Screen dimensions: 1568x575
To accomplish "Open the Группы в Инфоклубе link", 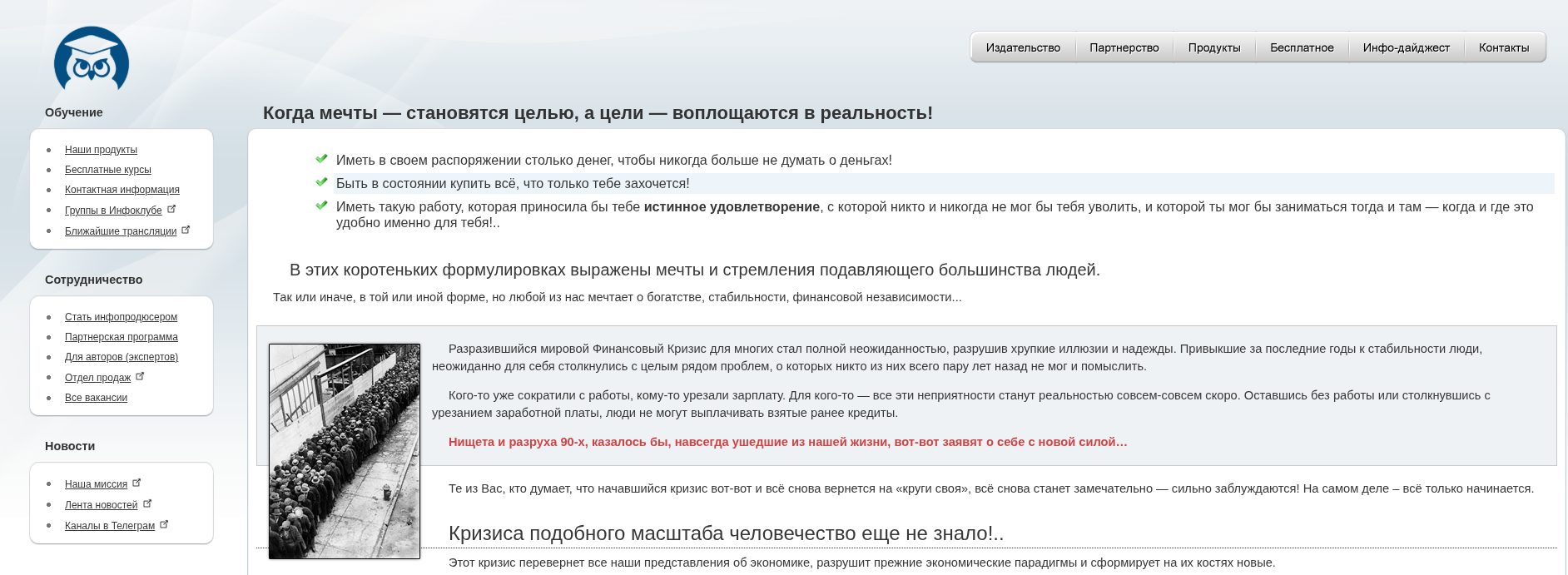I will point(113,211).
